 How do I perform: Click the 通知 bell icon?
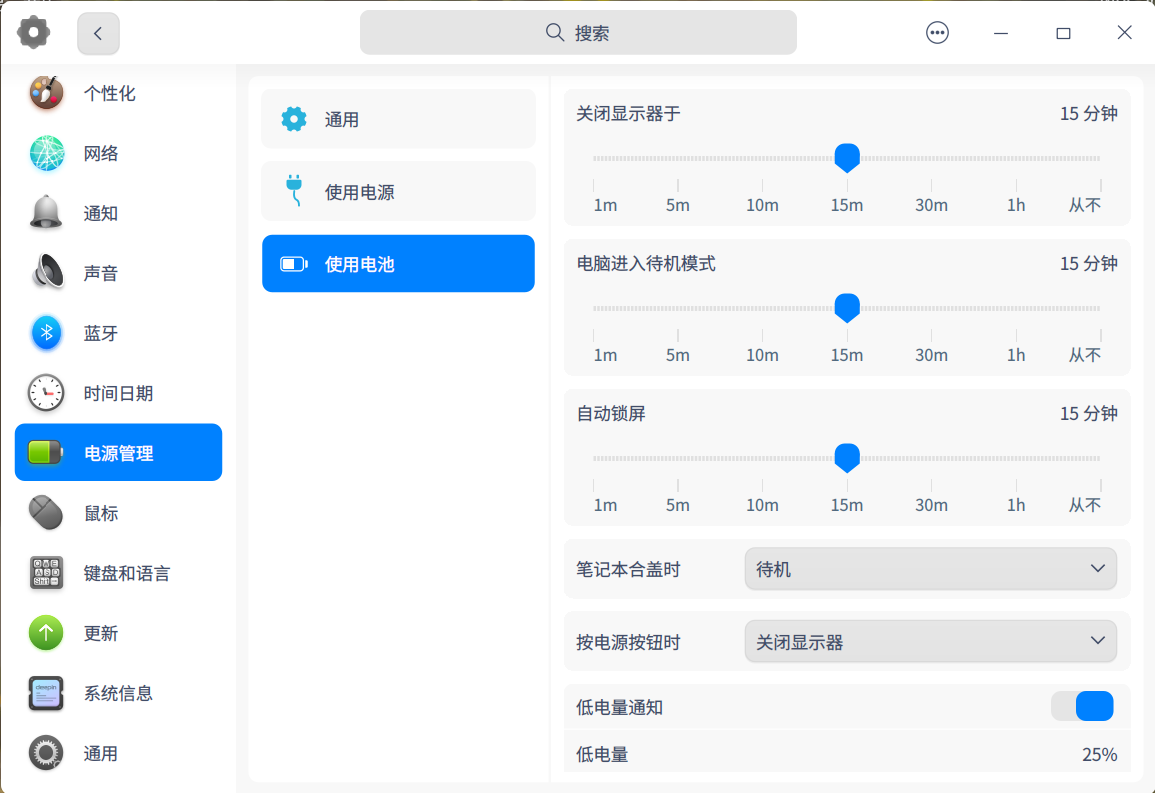46,213
